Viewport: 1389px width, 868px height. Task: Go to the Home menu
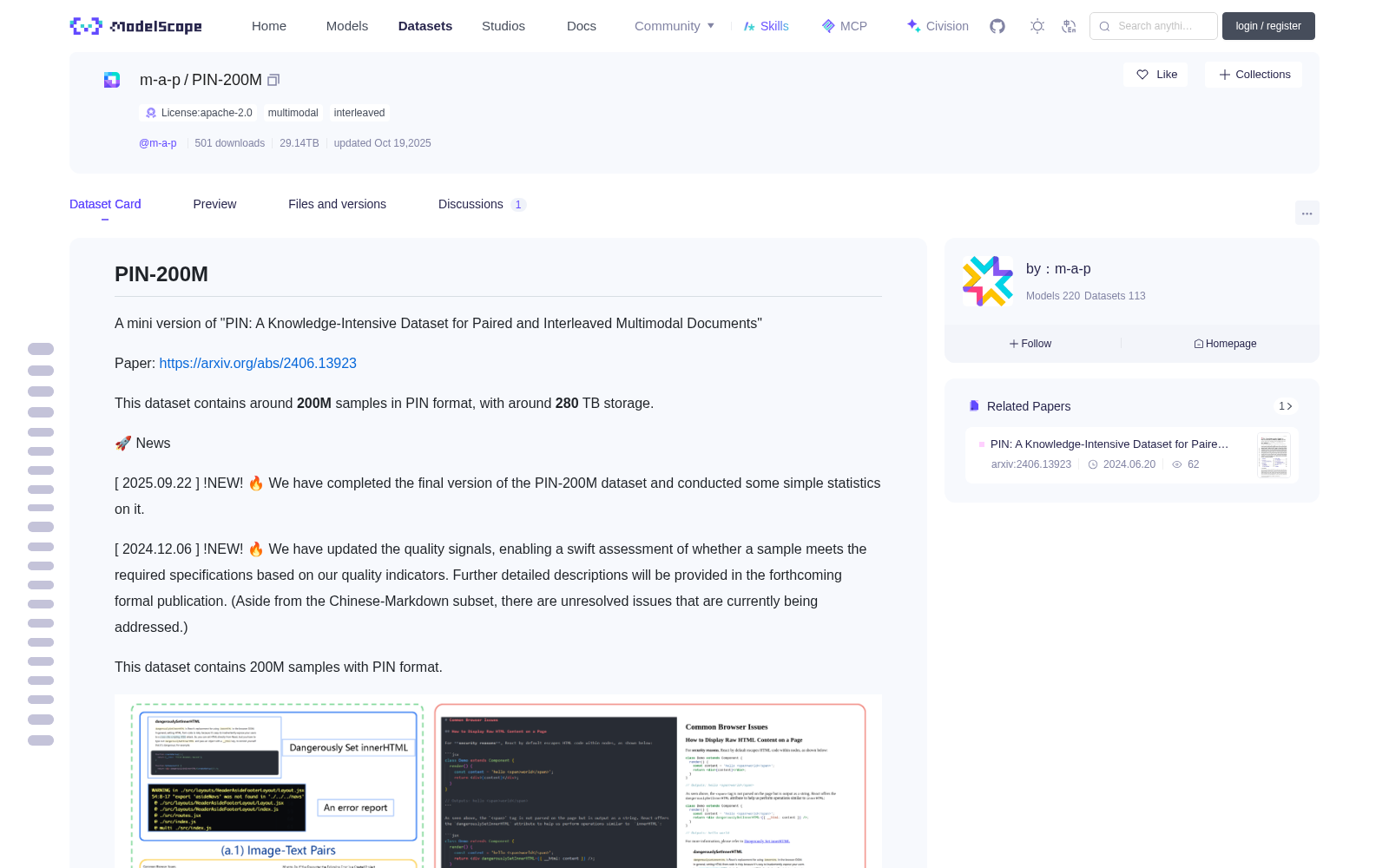[x=269, y=26]
